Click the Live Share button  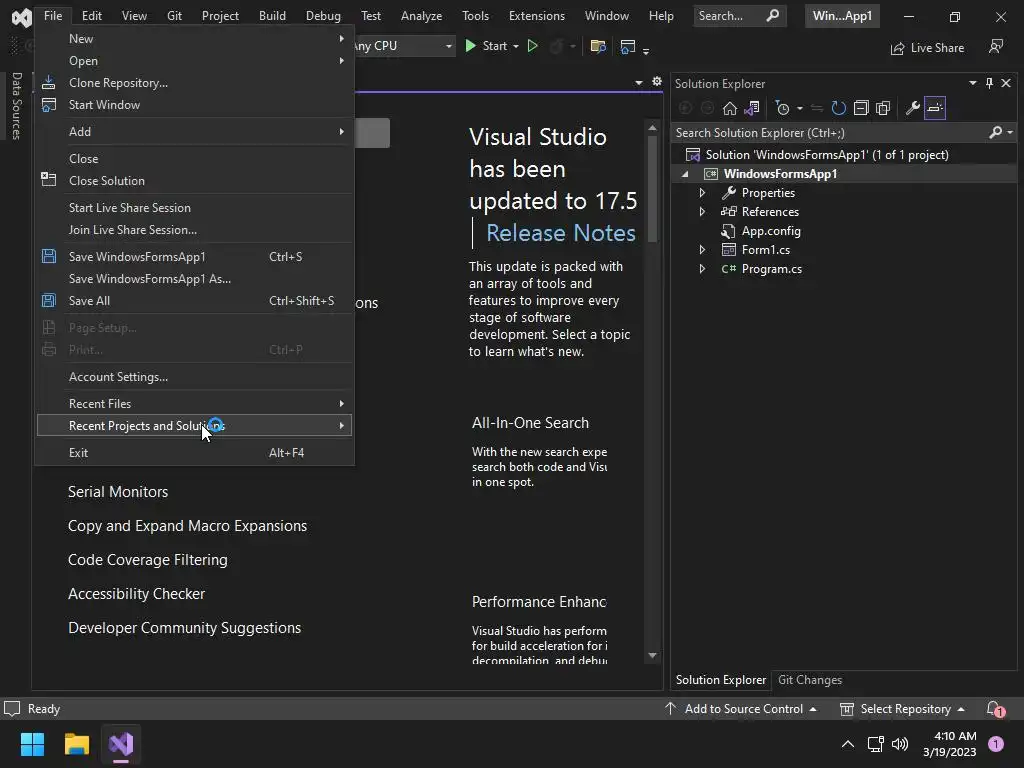tap(927, 48)
